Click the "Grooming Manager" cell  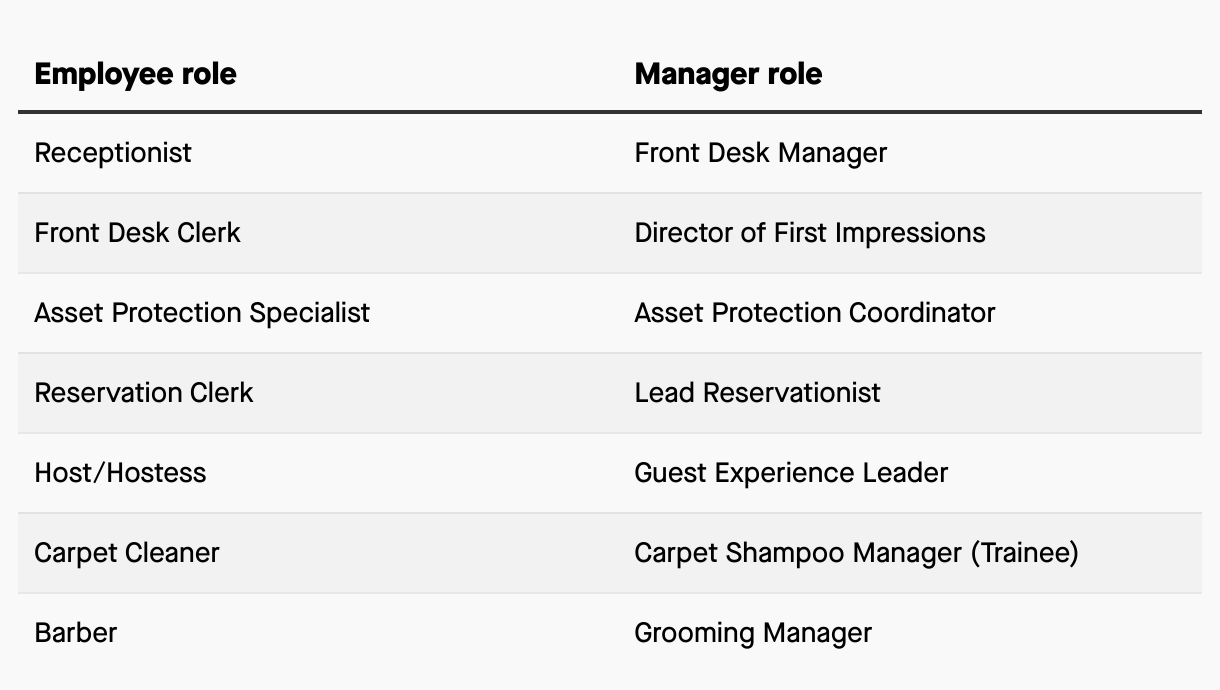pyautogui.click(x=752, y=633)
